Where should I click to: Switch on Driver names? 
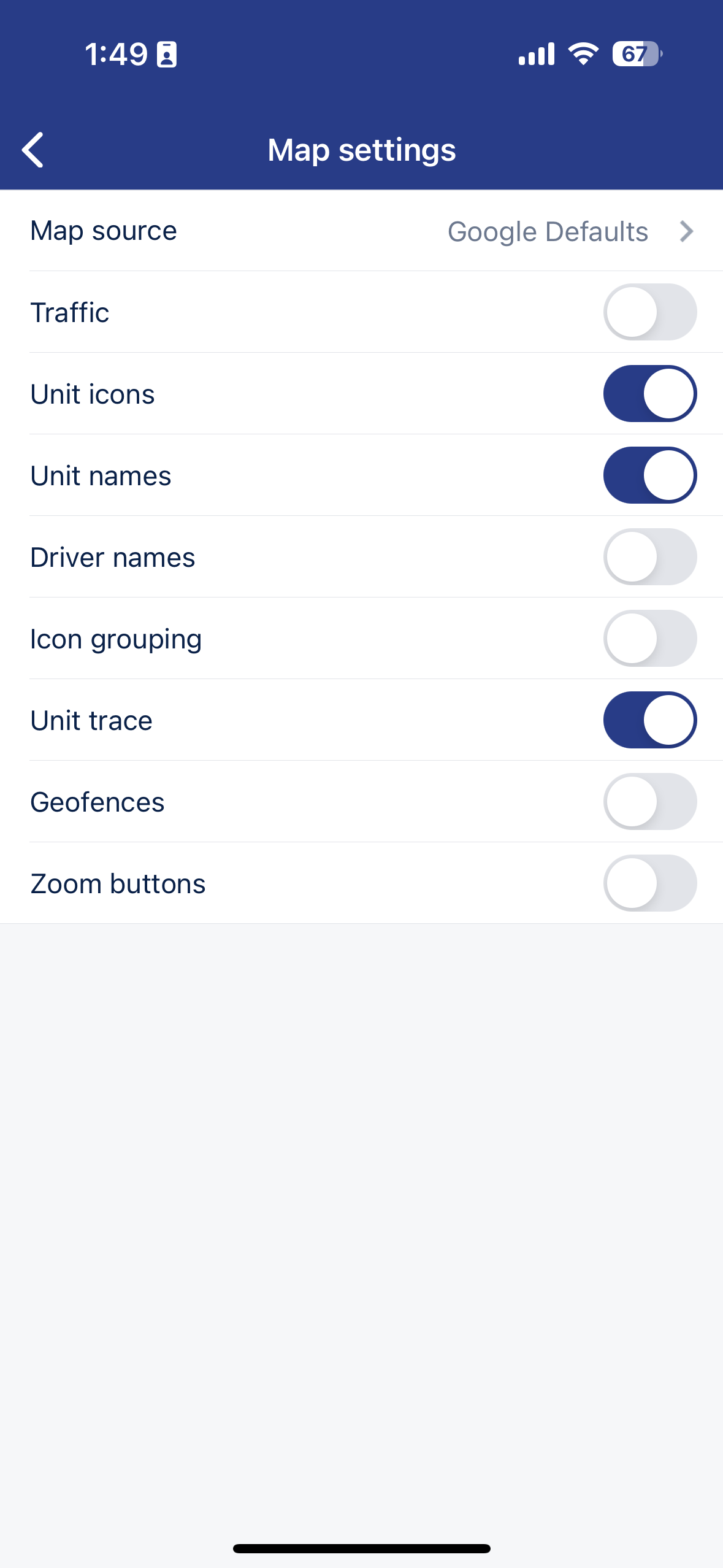point(649,557)
